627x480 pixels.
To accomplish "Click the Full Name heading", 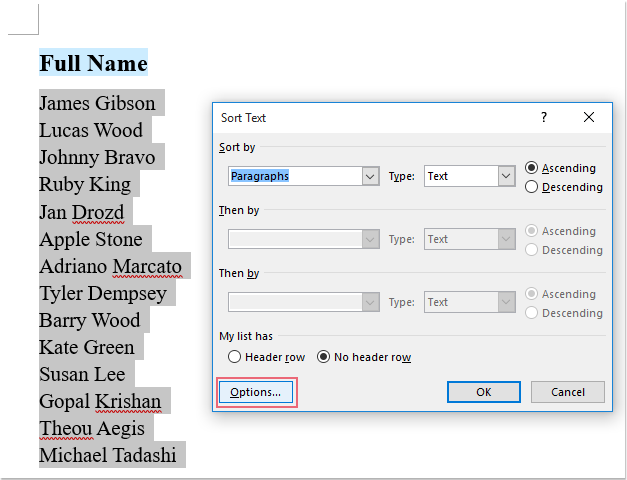I will pos(93,63).
